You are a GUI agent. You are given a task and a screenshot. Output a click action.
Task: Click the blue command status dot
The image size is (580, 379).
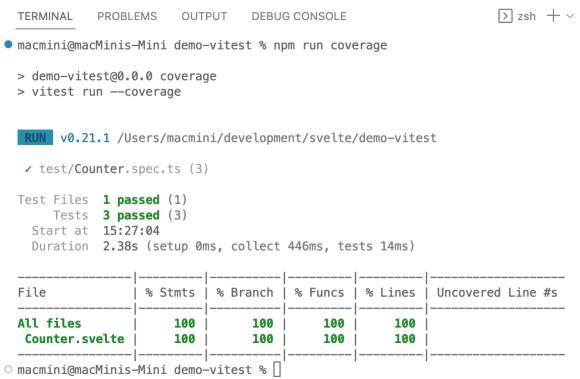[8, 45]
